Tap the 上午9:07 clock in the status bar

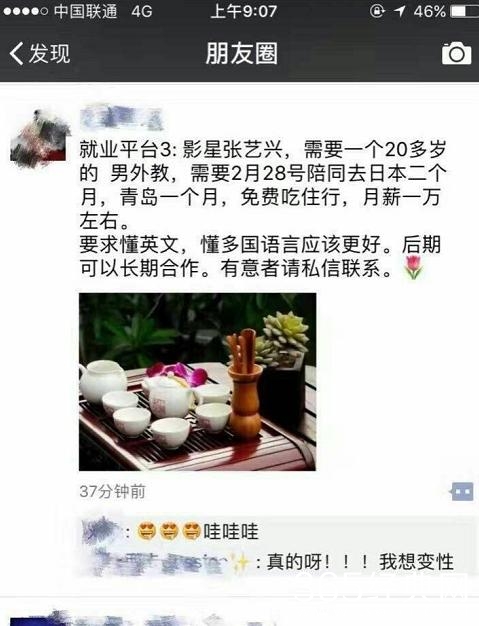(x=243, y=11)
